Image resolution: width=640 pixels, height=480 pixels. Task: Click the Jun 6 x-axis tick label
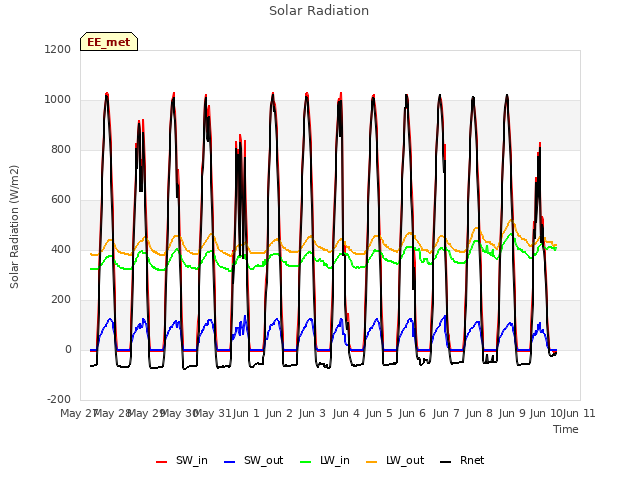(x=412, y=413)
